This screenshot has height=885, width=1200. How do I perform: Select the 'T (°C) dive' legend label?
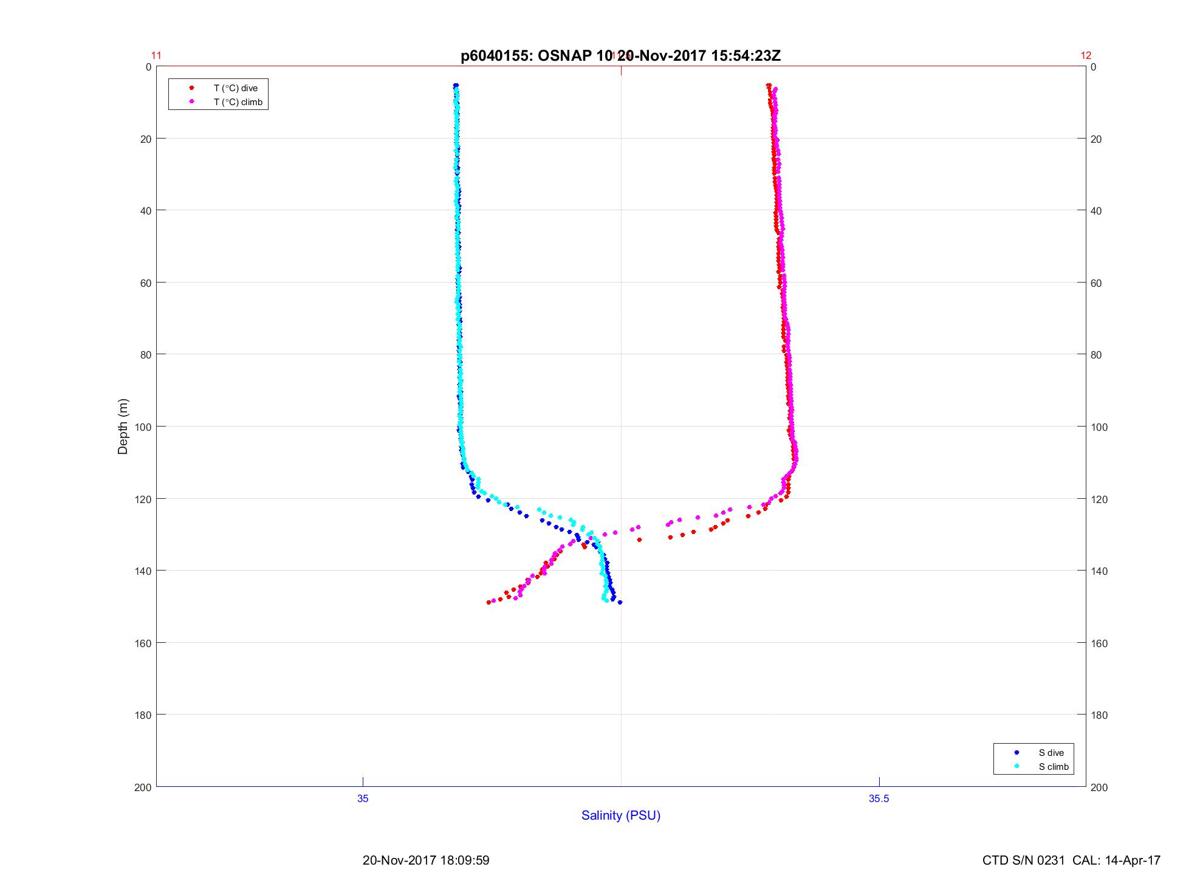tap(235, 88)
